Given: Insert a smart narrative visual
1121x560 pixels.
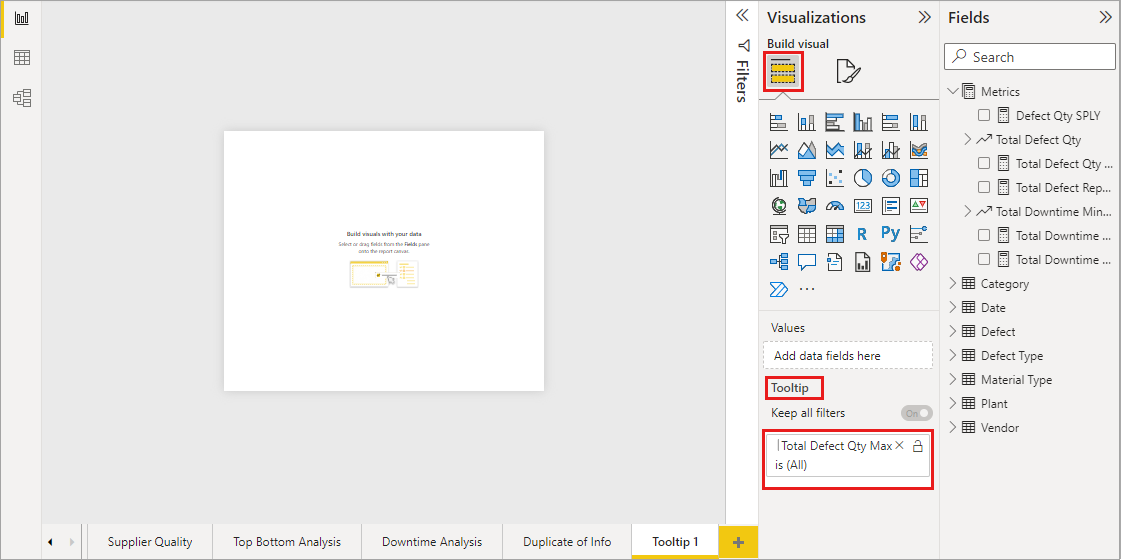Looking at the screenshot, I should [834, 262].
